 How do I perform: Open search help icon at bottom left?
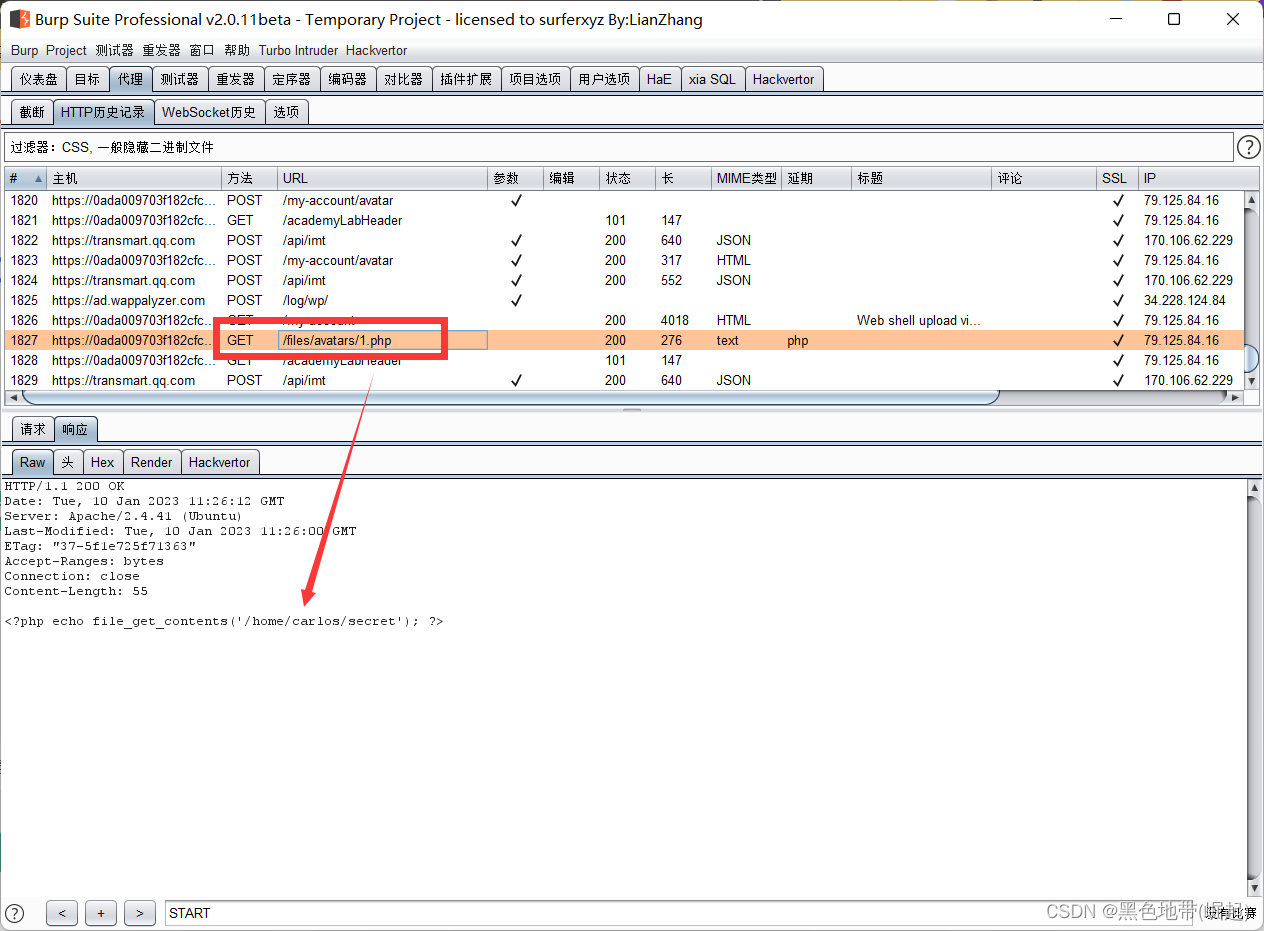(14, 912)
